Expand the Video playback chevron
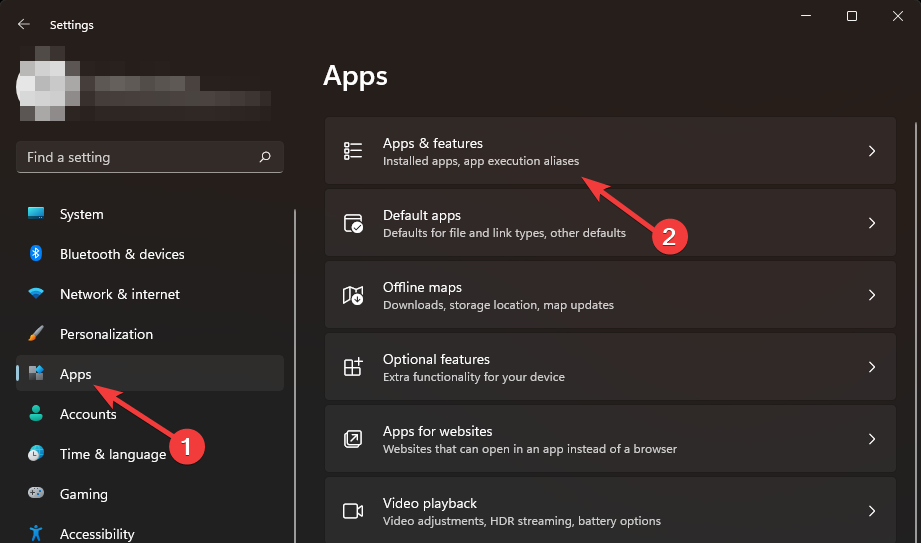The height and width of the screenshot is (543, 921). [x=872, y=511]
